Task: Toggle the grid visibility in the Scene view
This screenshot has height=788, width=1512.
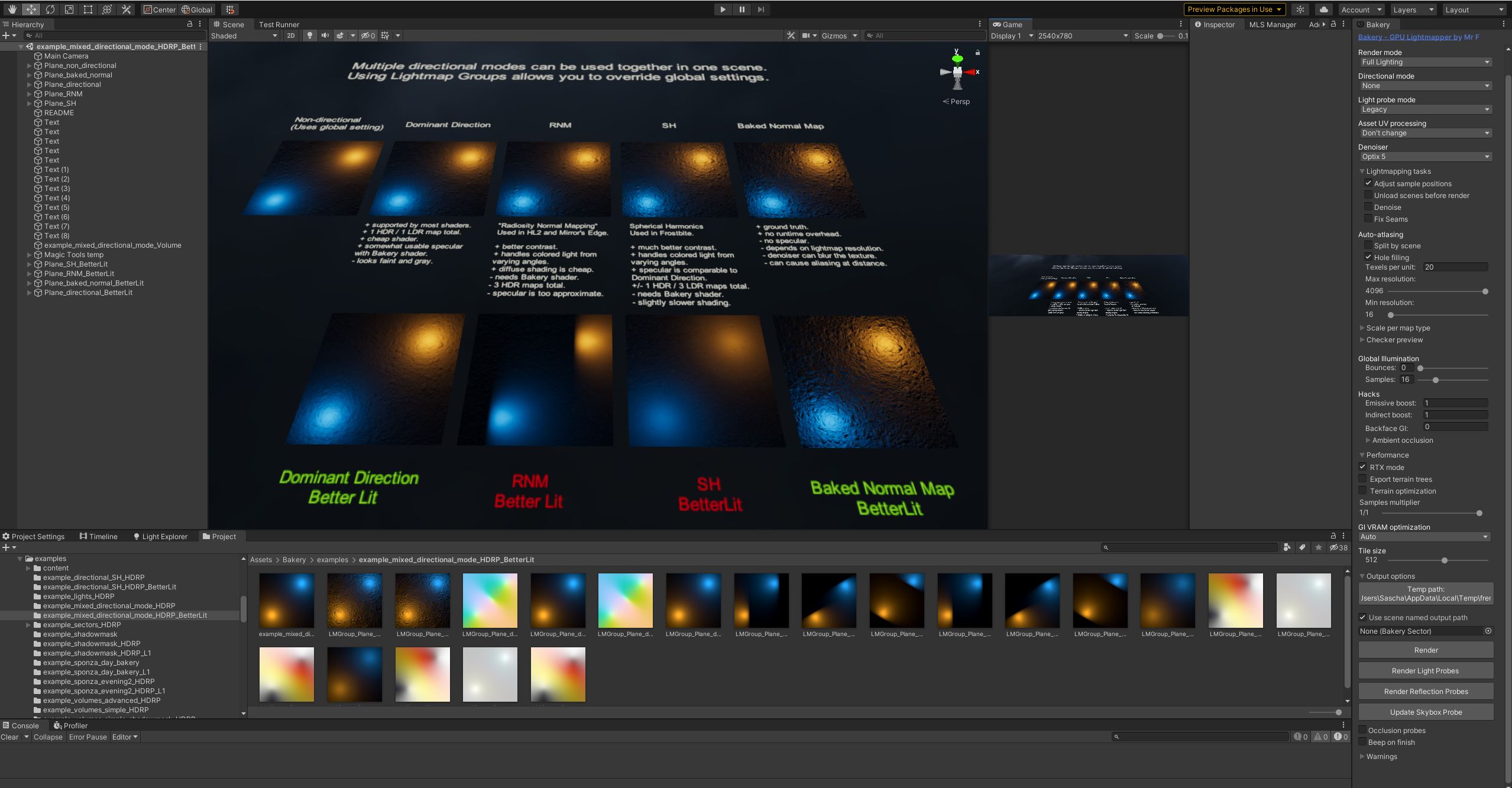Action: (384, 35)
